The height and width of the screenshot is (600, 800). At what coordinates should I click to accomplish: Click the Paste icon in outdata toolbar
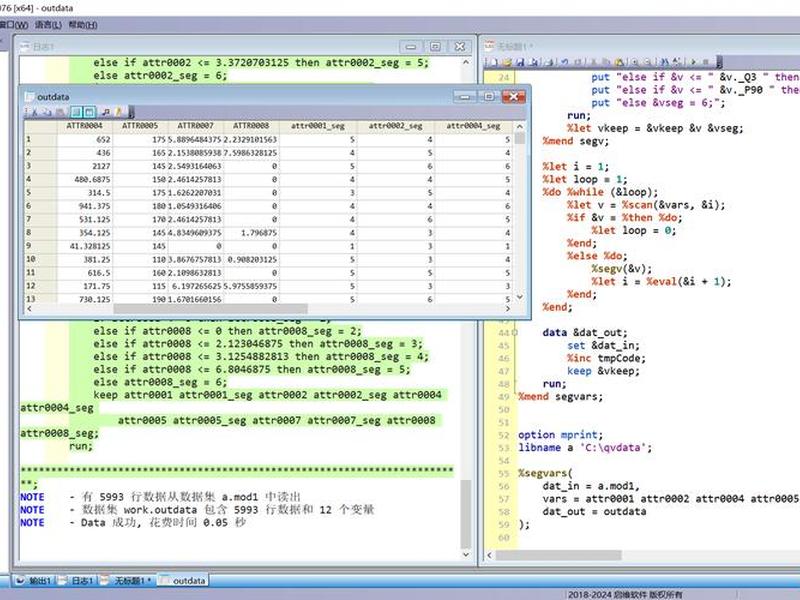coord(60,112)
